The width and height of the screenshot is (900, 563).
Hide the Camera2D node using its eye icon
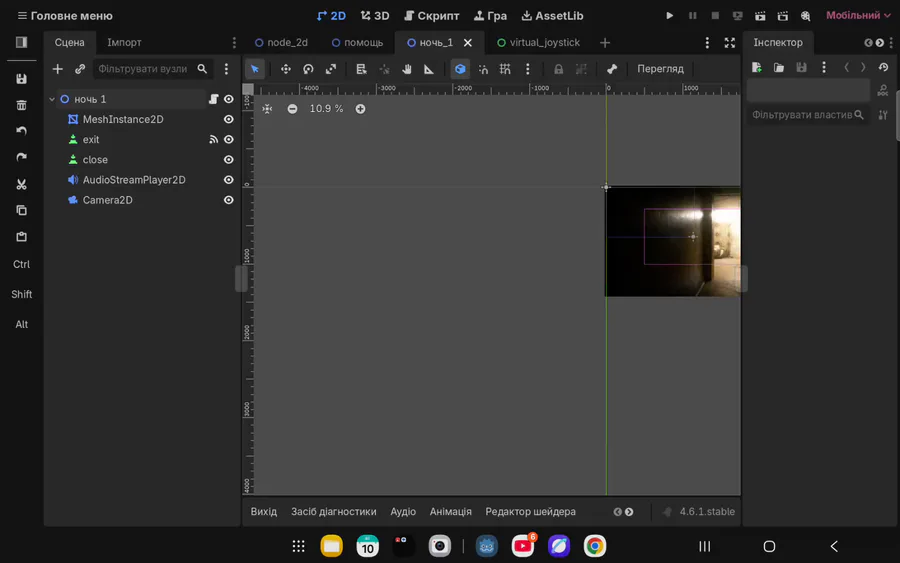point(229,200)
